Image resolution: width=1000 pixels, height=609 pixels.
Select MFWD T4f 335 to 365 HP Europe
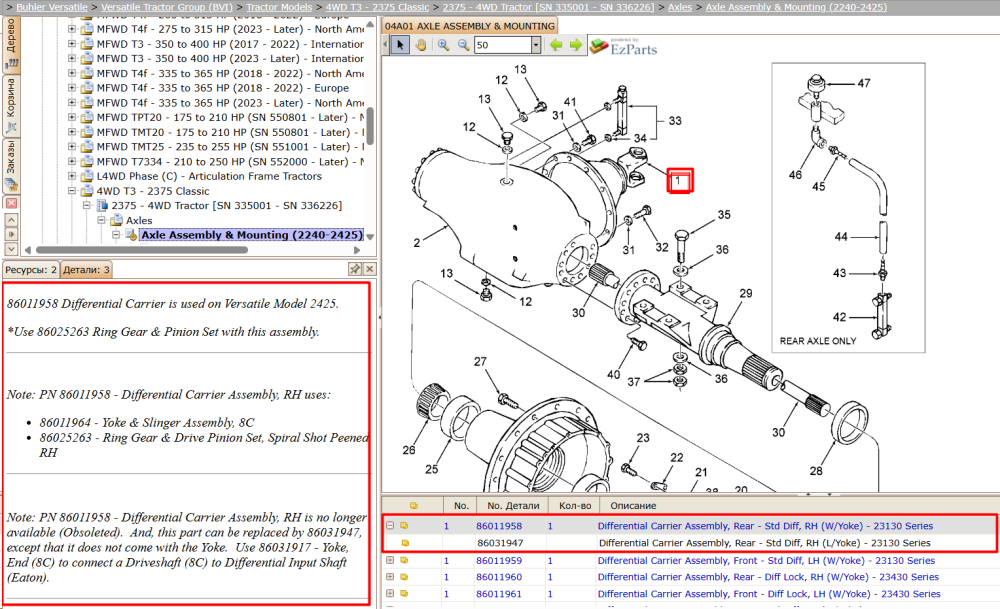pyautogui.click(x=223, y=88)
